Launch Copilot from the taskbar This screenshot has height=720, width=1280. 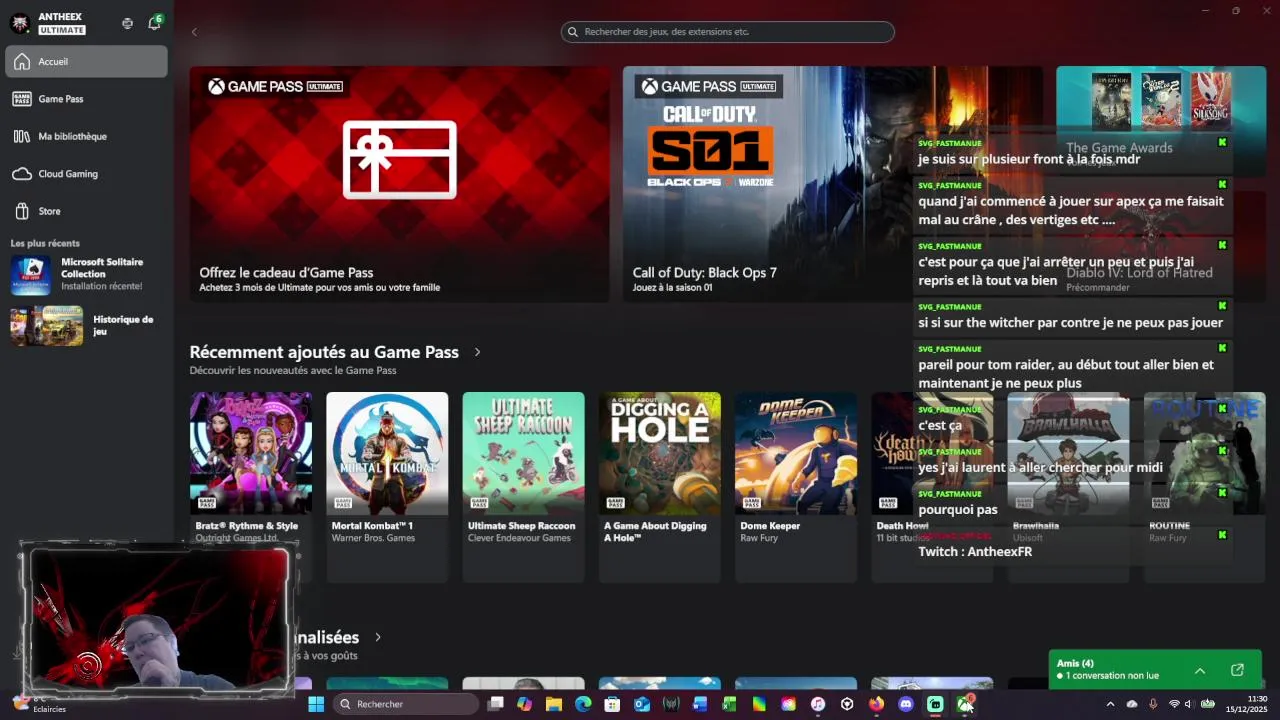(524, 704)
